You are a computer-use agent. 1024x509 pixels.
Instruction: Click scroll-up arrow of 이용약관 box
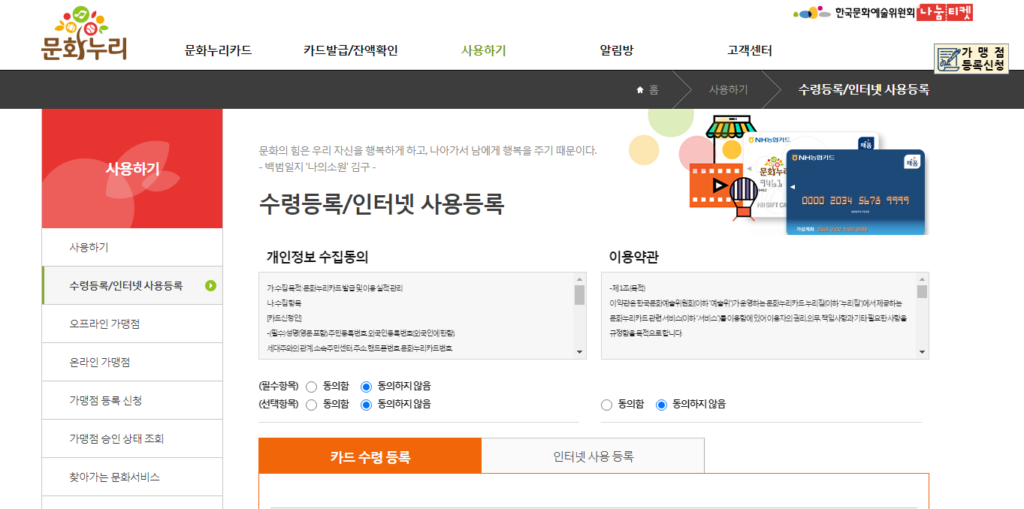922,278
